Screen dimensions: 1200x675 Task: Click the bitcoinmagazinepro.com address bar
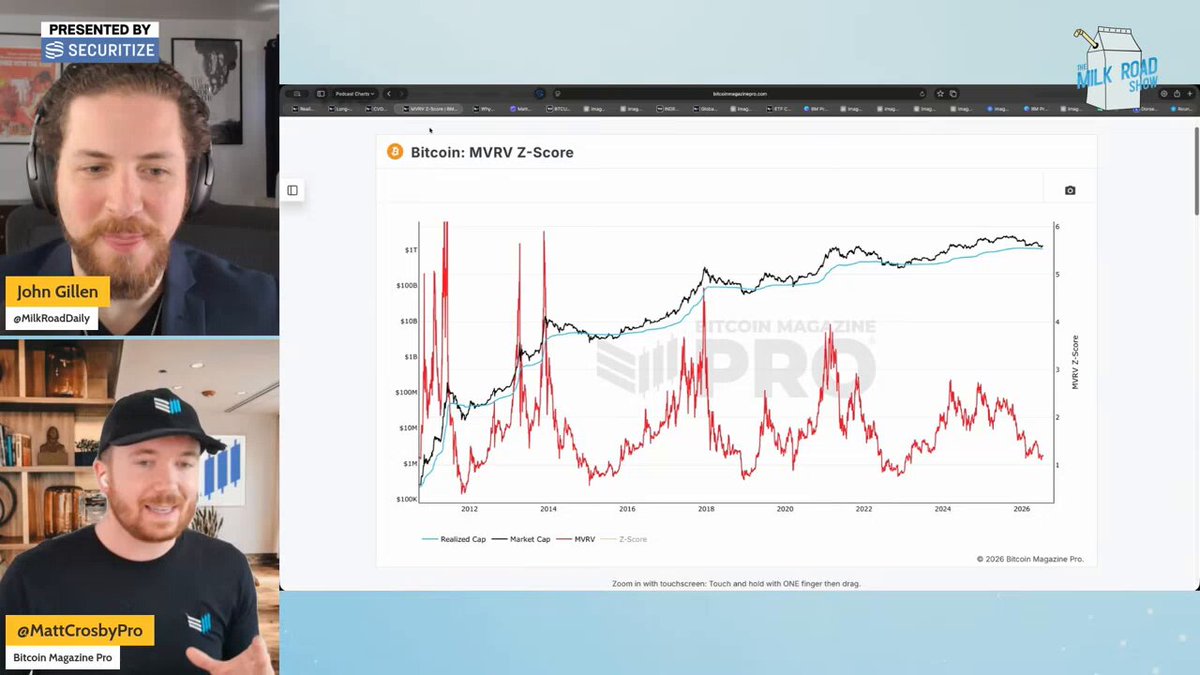pyautogui.click(x=740, y=94)
